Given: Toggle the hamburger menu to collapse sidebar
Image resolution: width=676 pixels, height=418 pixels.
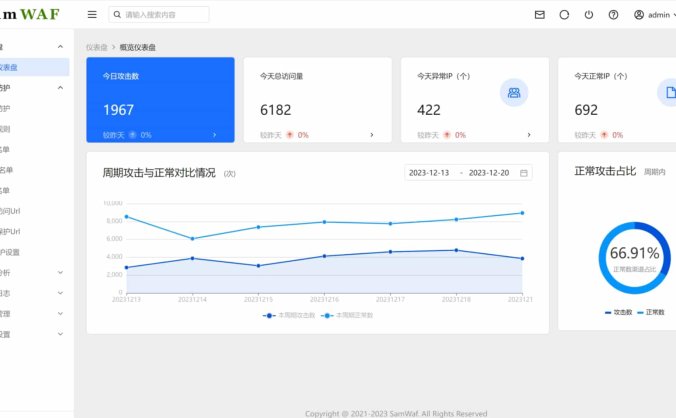Looking at the screenshot, I should [x=92, y=15].
